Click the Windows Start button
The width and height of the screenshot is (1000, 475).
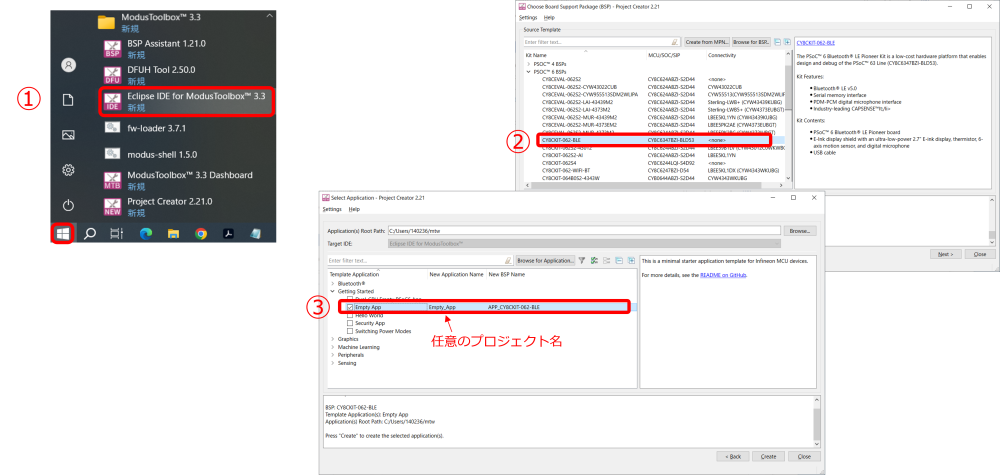point(62,234)
